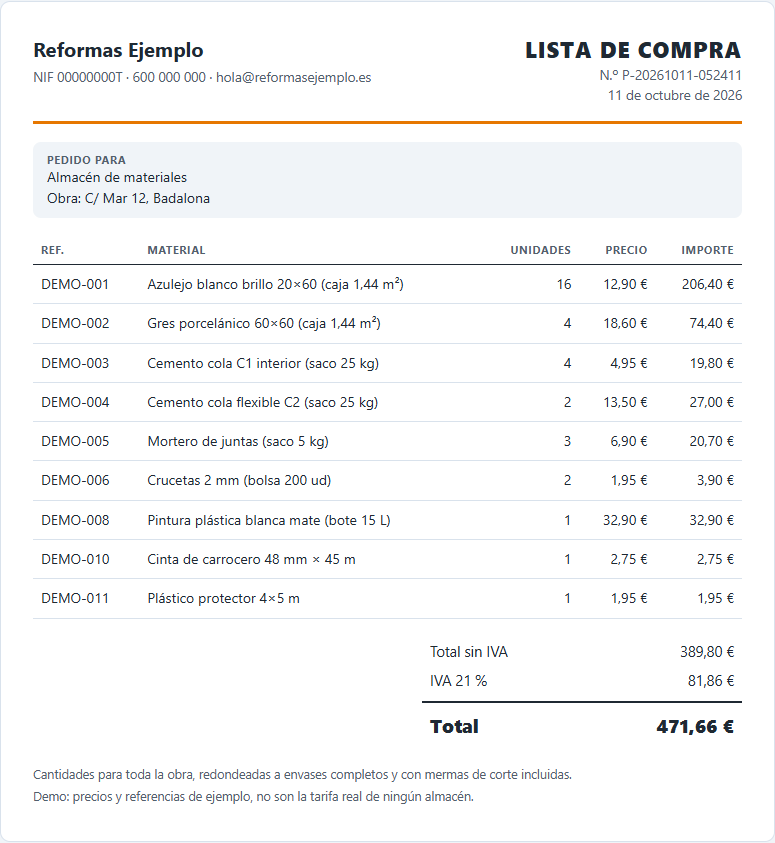
Task: Select reference DEMO-002
Action: click(75, 324)
